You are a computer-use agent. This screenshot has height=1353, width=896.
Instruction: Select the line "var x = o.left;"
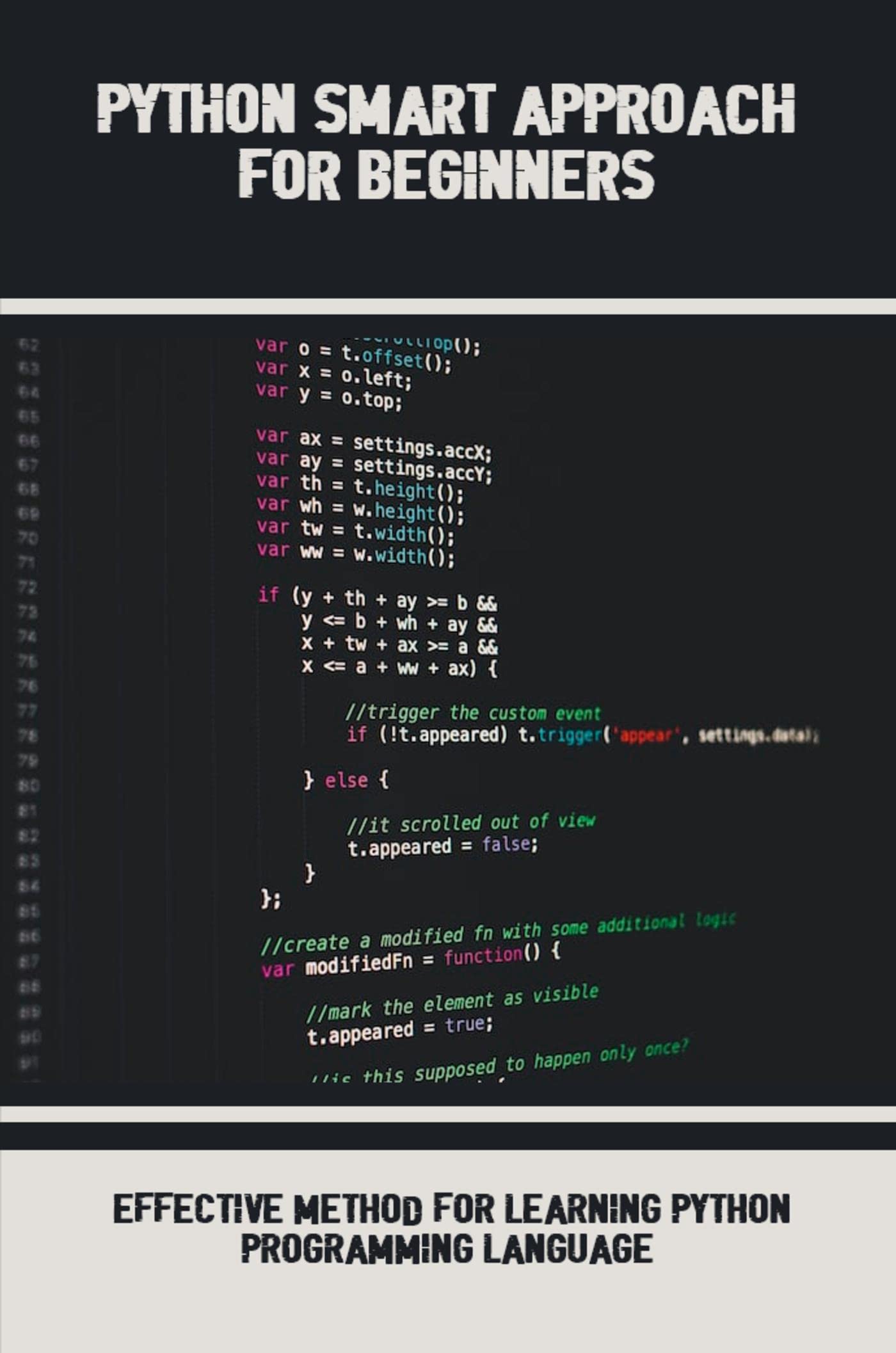(333, 374)
